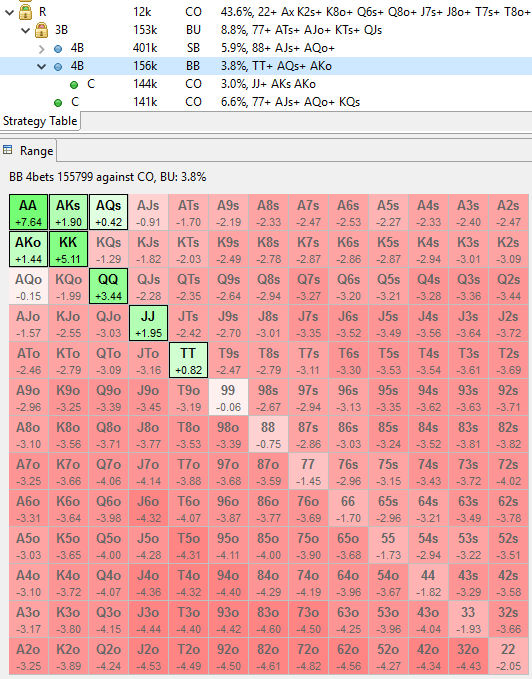532x679 pixels.
Task: Click the blue dot on 4B 156k row
Action: tap(58, 67)
